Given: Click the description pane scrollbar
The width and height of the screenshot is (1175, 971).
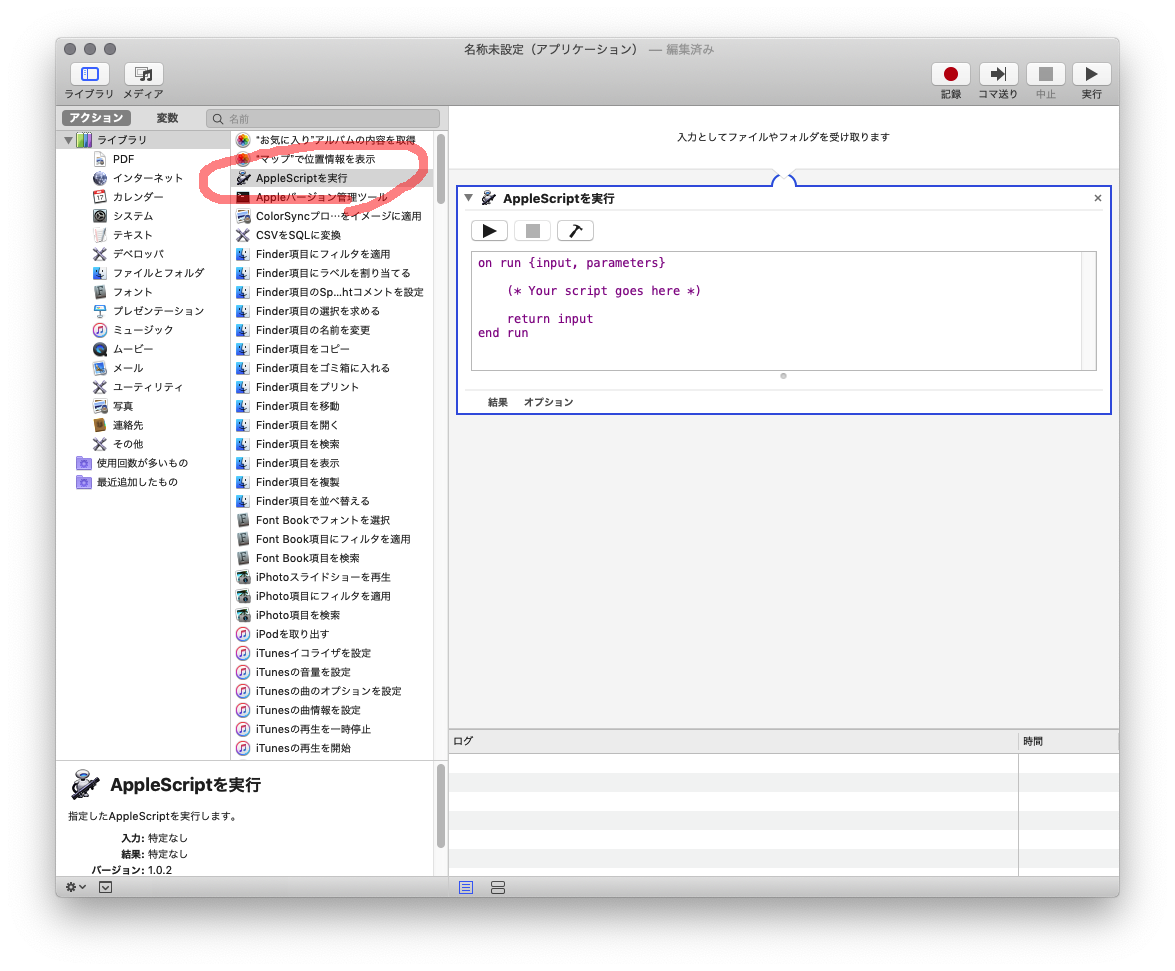Looking at the screenshot, I should click(441, 806).
